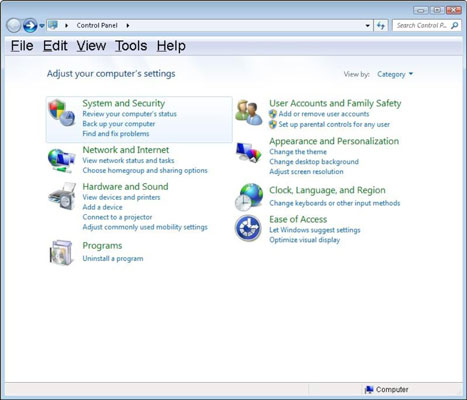The height and width of the screenshot is (400, 467).
Task: Click Back up your computer
Action: (119, 124)
